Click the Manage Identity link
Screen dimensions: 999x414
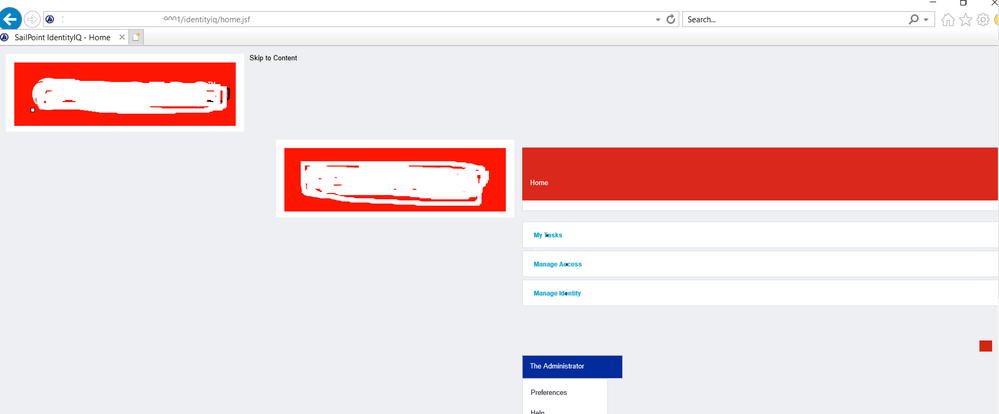(557, 293)
